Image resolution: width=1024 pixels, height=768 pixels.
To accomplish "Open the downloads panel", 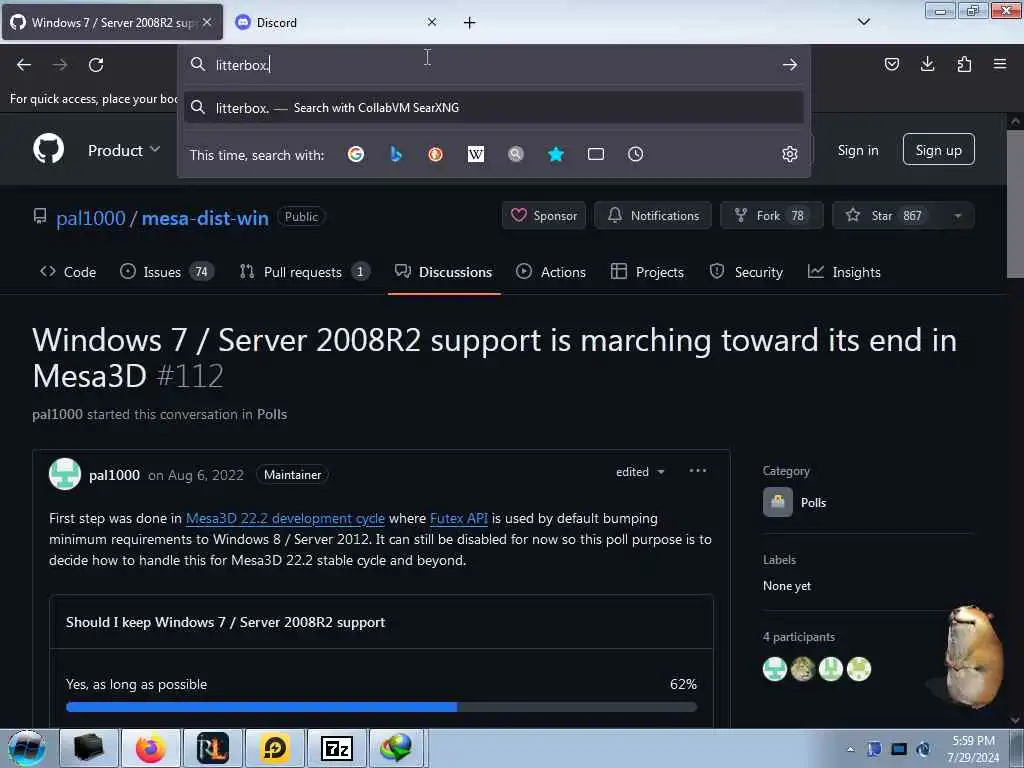I will [x=927, y=64].
